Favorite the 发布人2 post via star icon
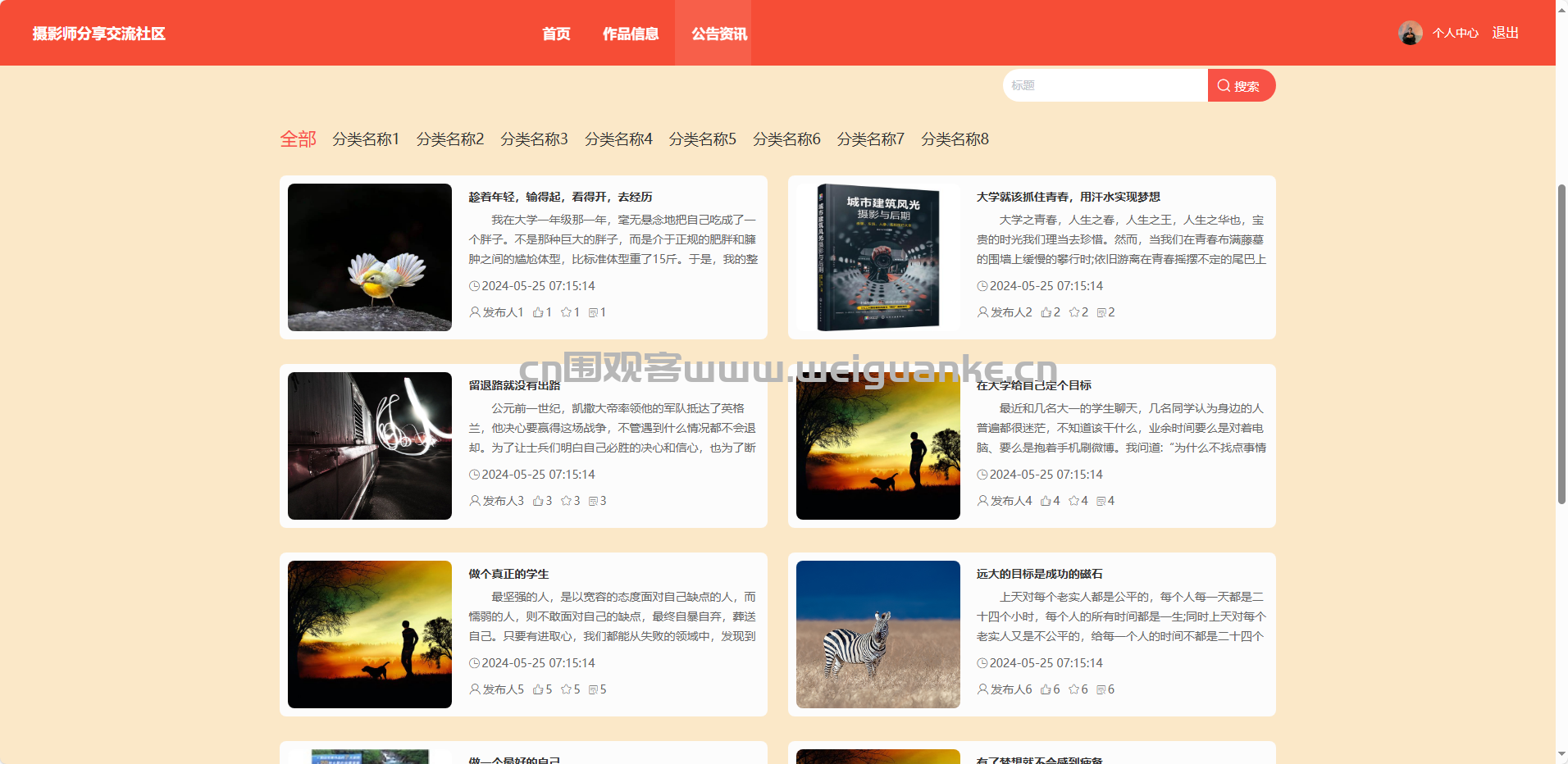Viewport: 1568px width, 764px height. 1074,312
